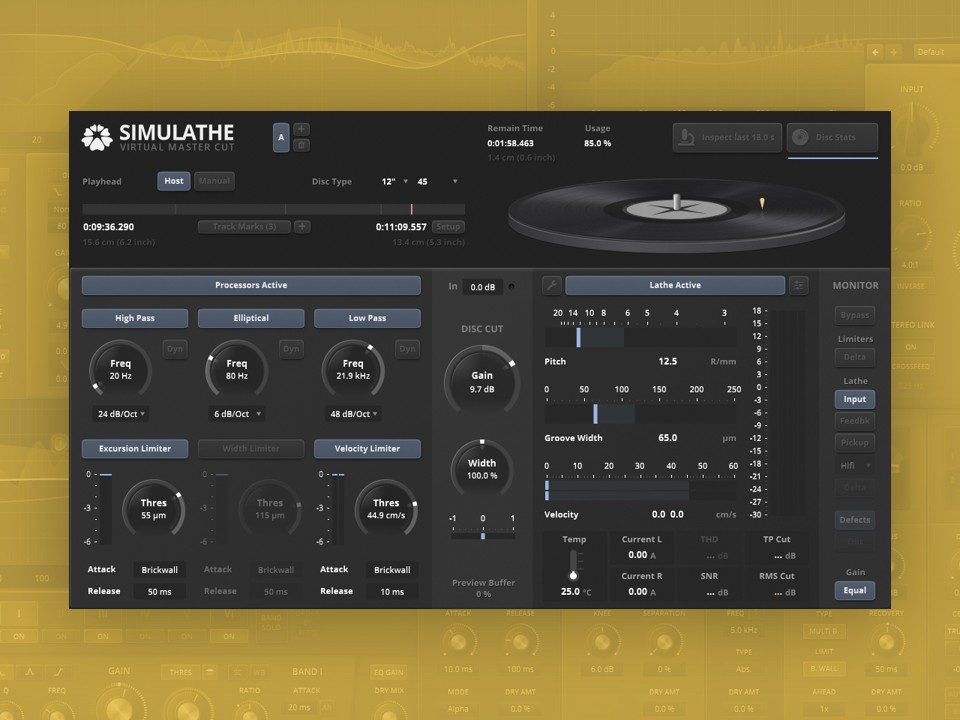The image size is (960, 720).
Task: Open lathe wrench settings icon
Action: click(x=552, y=285)
